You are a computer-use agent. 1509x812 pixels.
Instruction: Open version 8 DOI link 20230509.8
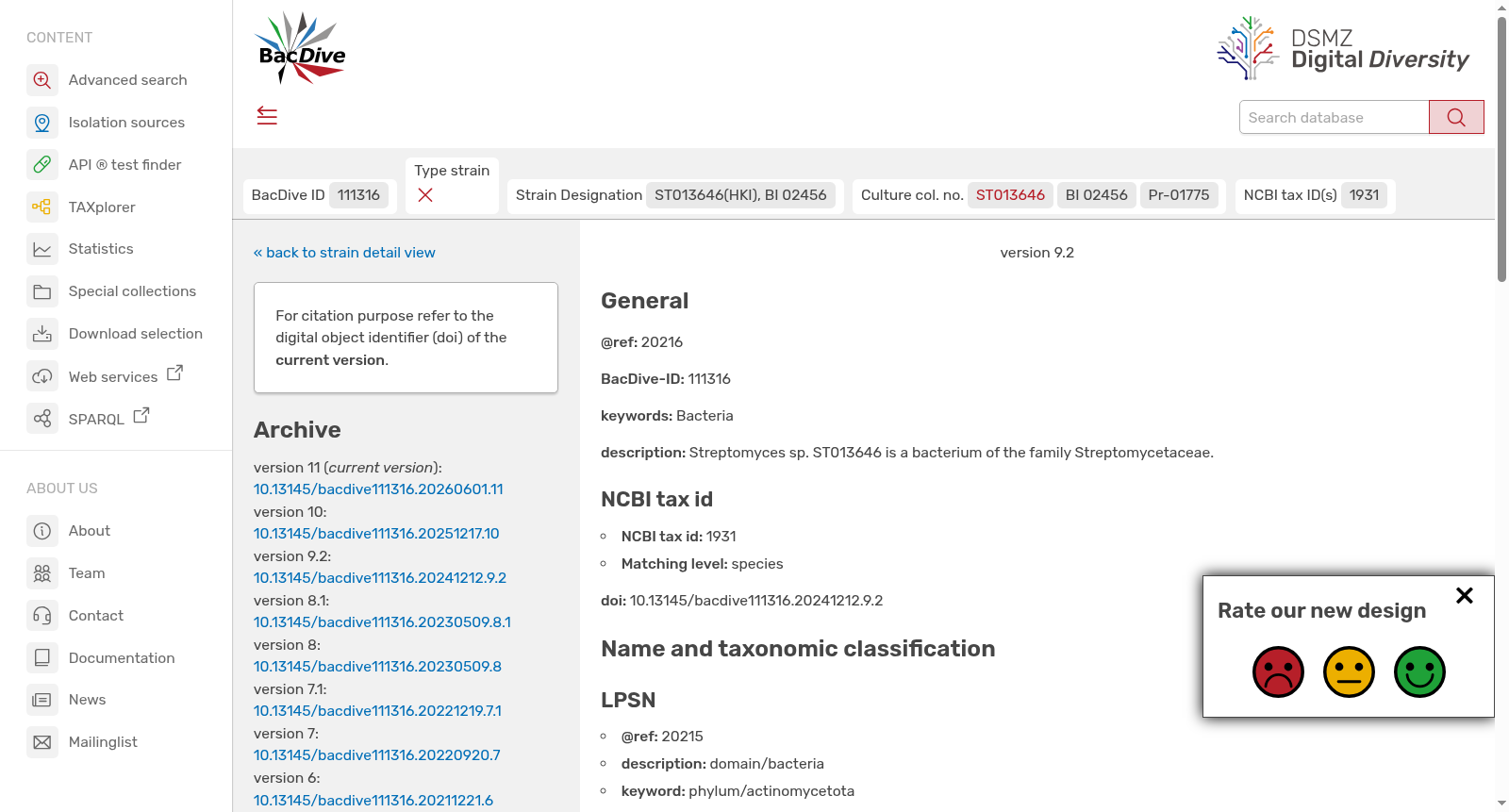click(x=377, y=667)
